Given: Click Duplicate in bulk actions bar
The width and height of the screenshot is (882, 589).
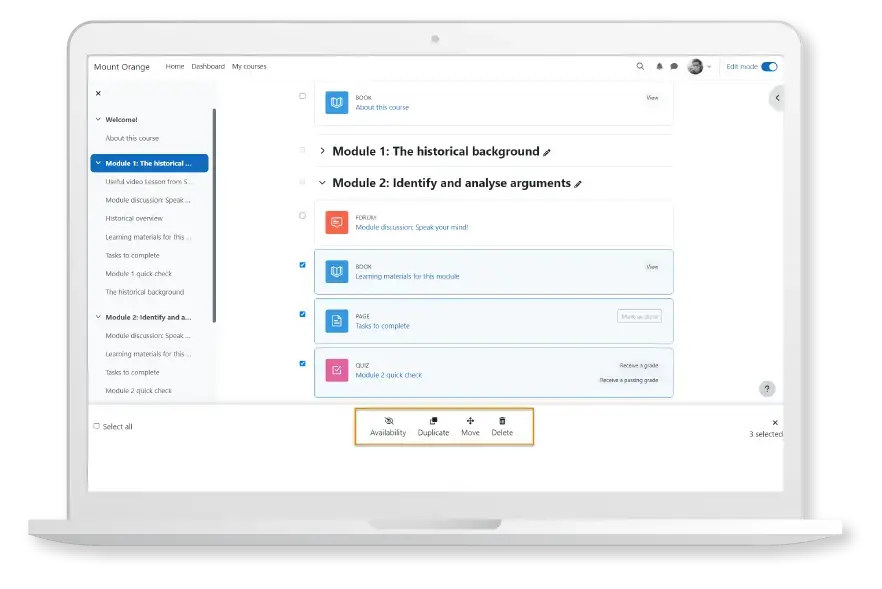Looking at the screenshot, I should pos(433,427).
